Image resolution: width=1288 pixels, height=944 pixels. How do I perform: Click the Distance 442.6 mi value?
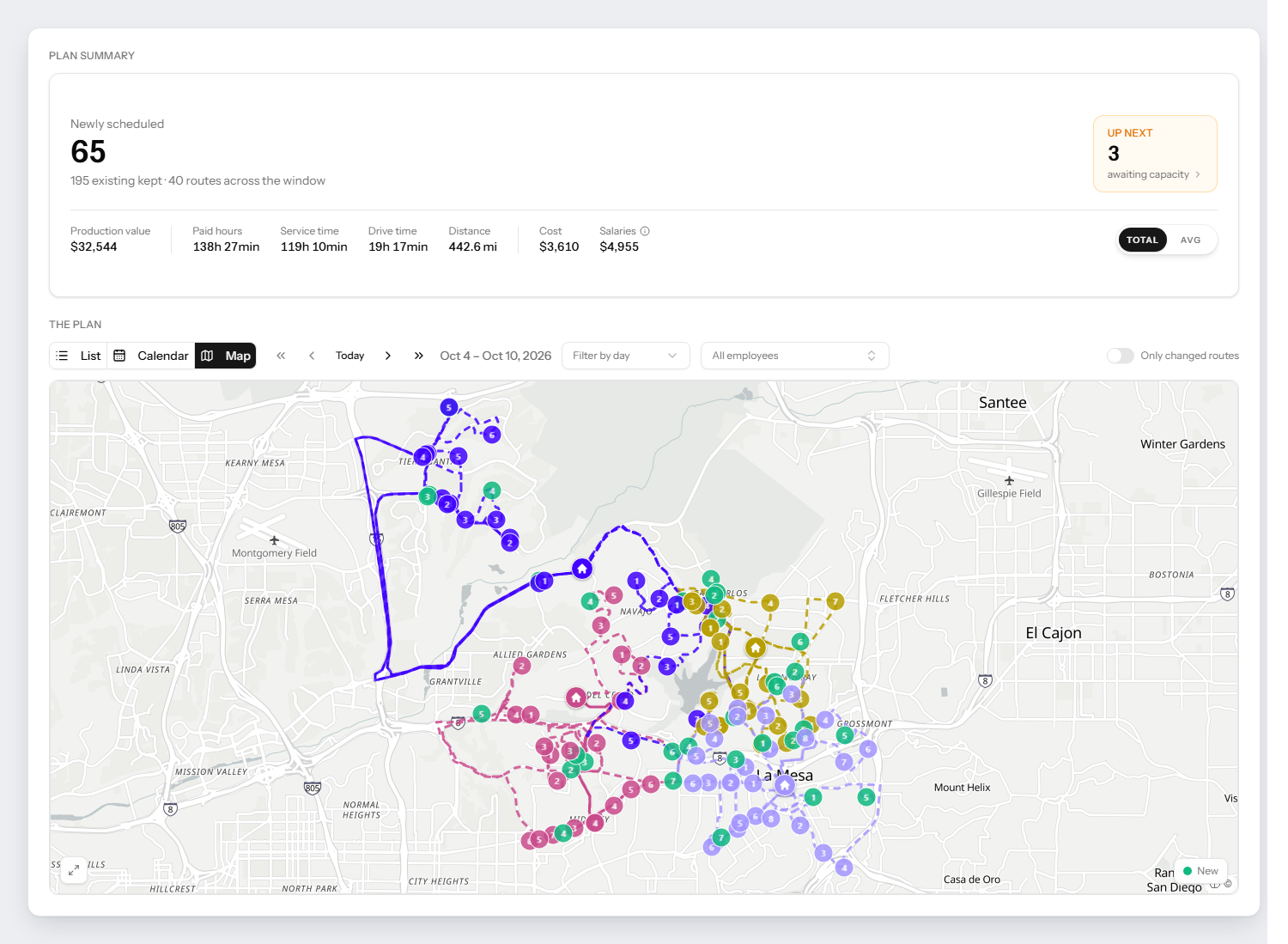[472, 247]
